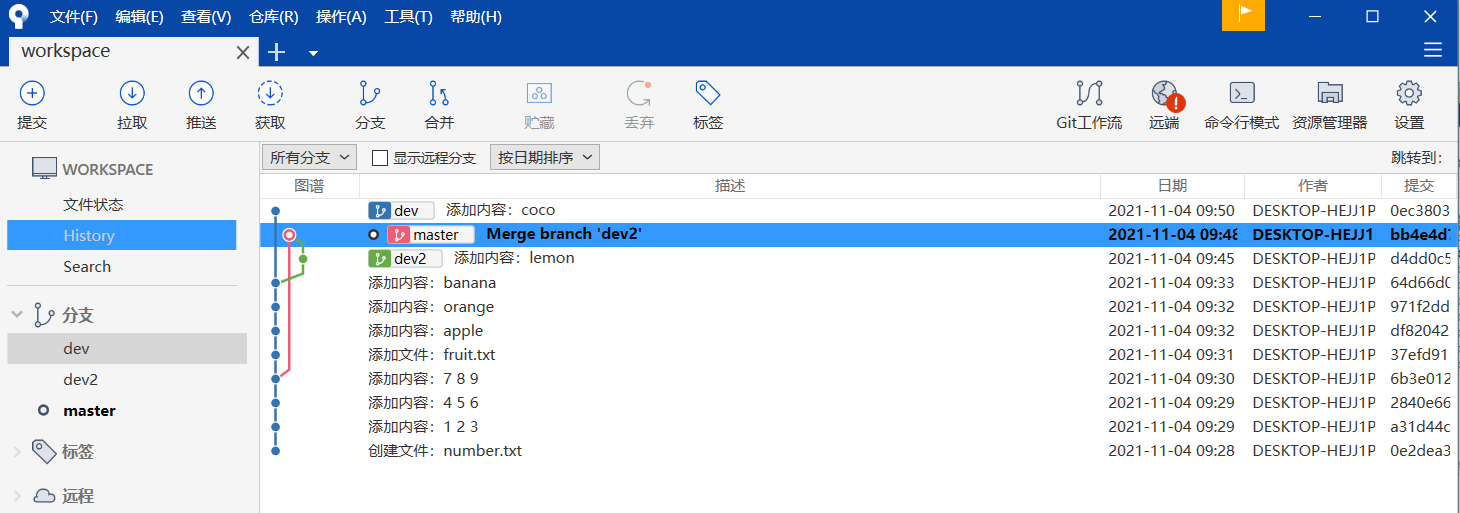Open the 帮助(H) menu

(476, 17)
